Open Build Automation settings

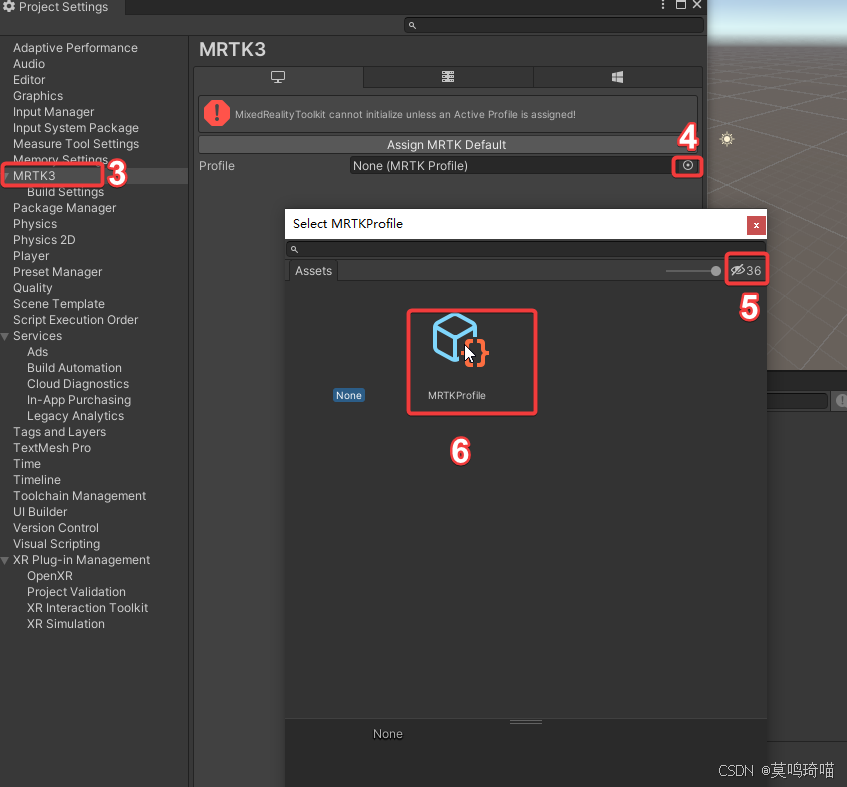[74, 368]
